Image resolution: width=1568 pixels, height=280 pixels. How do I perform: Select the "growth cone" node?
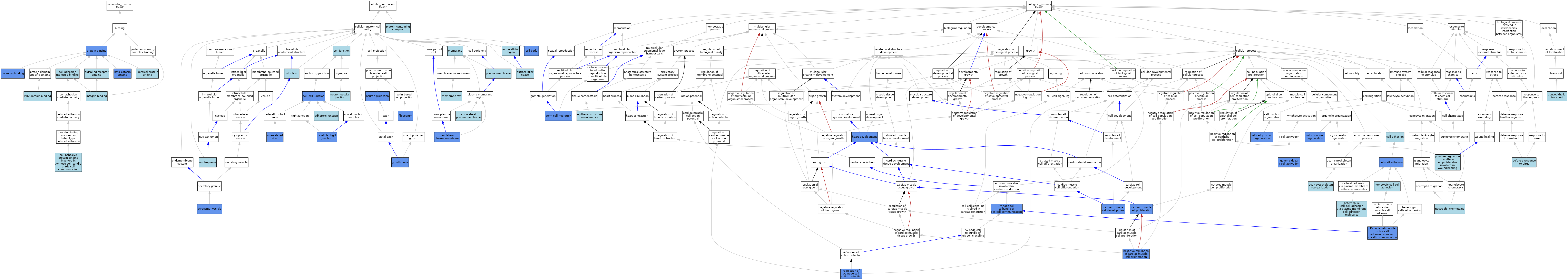(x=400, y=162)
